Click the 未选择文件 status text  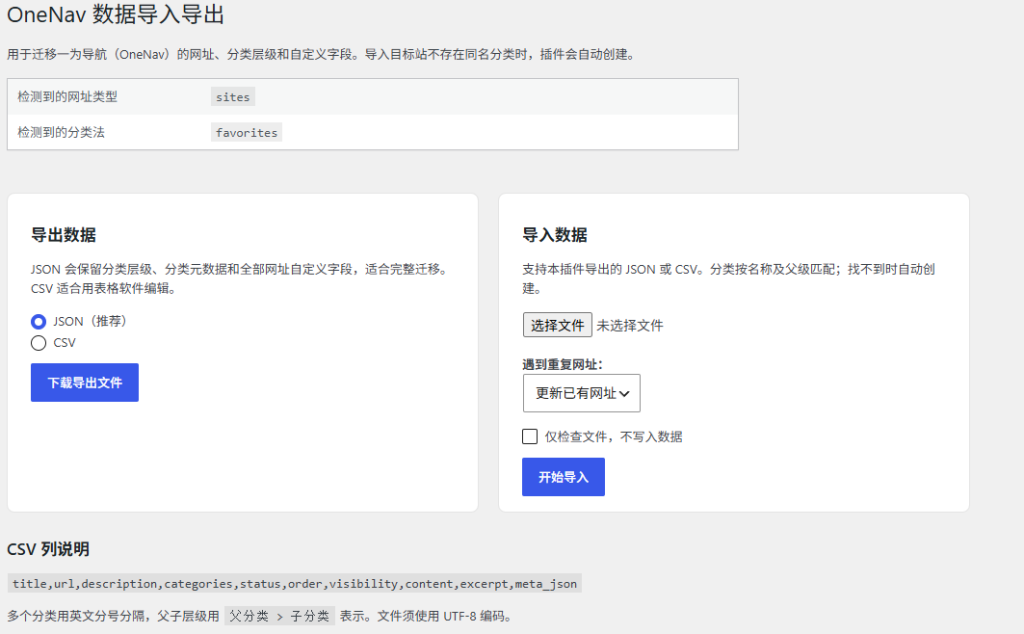[630, 325]
